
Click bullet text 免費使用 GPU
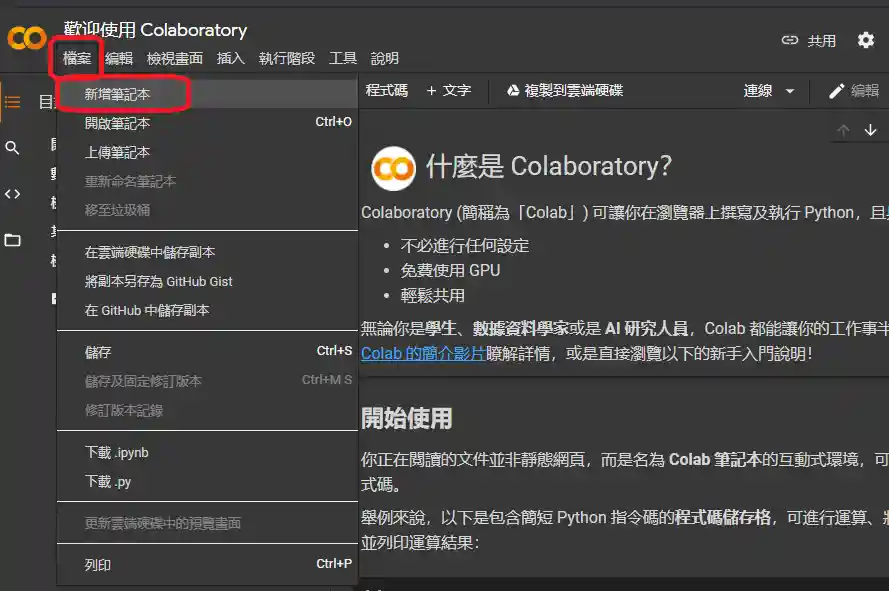click(450, 271)
